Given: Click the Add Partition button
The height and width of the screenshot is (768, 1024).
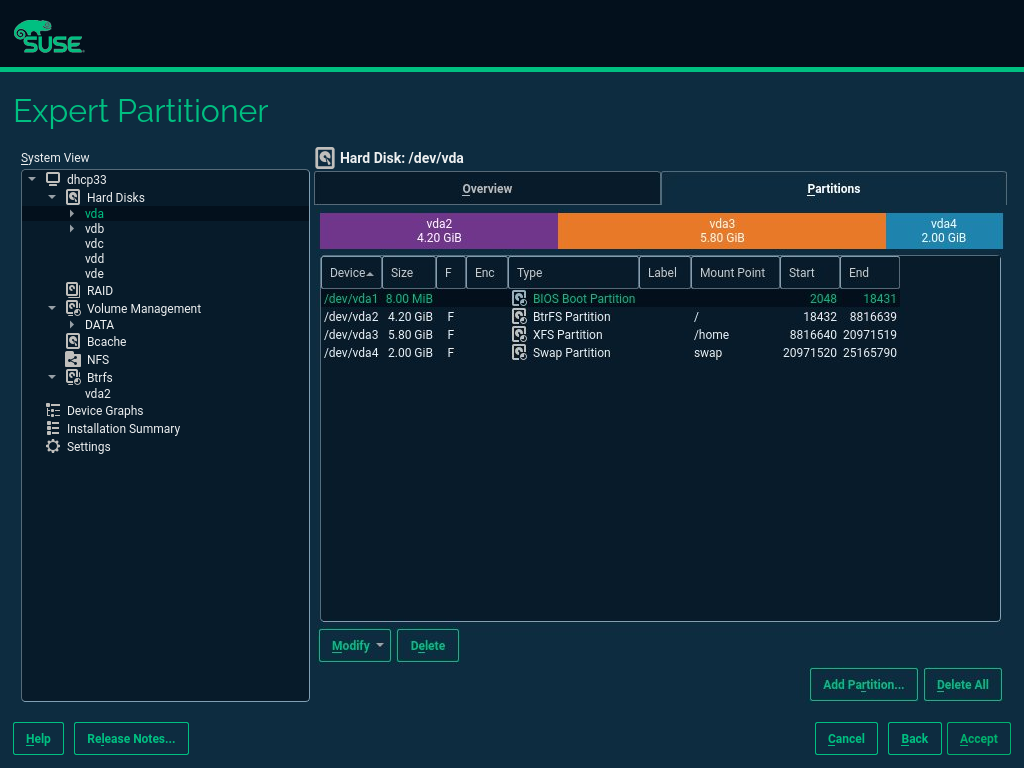Looking at the screenshot, I should (x=863, y=684).
